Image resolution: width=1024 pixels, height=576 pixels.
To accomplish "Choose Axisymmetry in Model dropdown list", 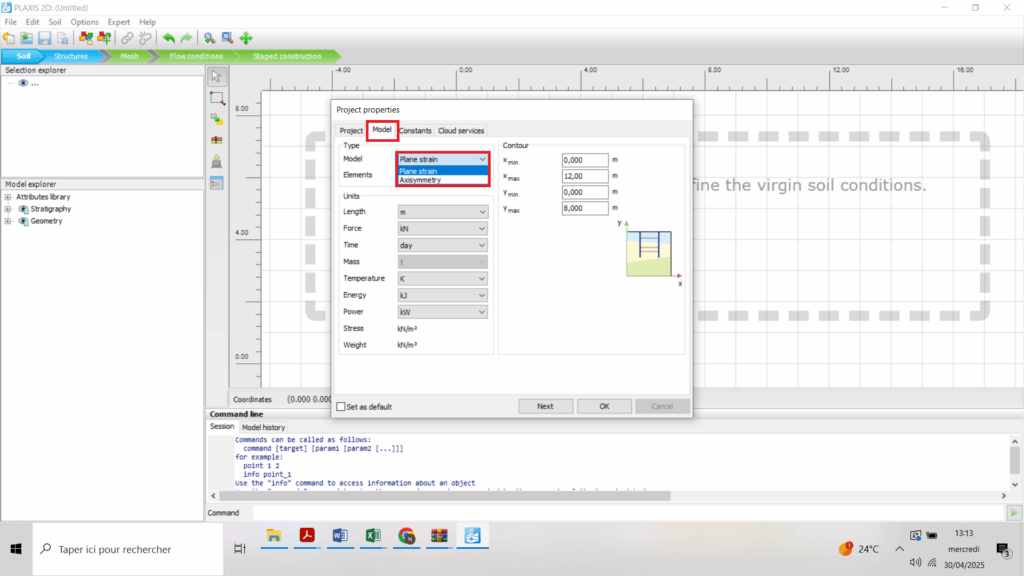I will pos(443,180).
